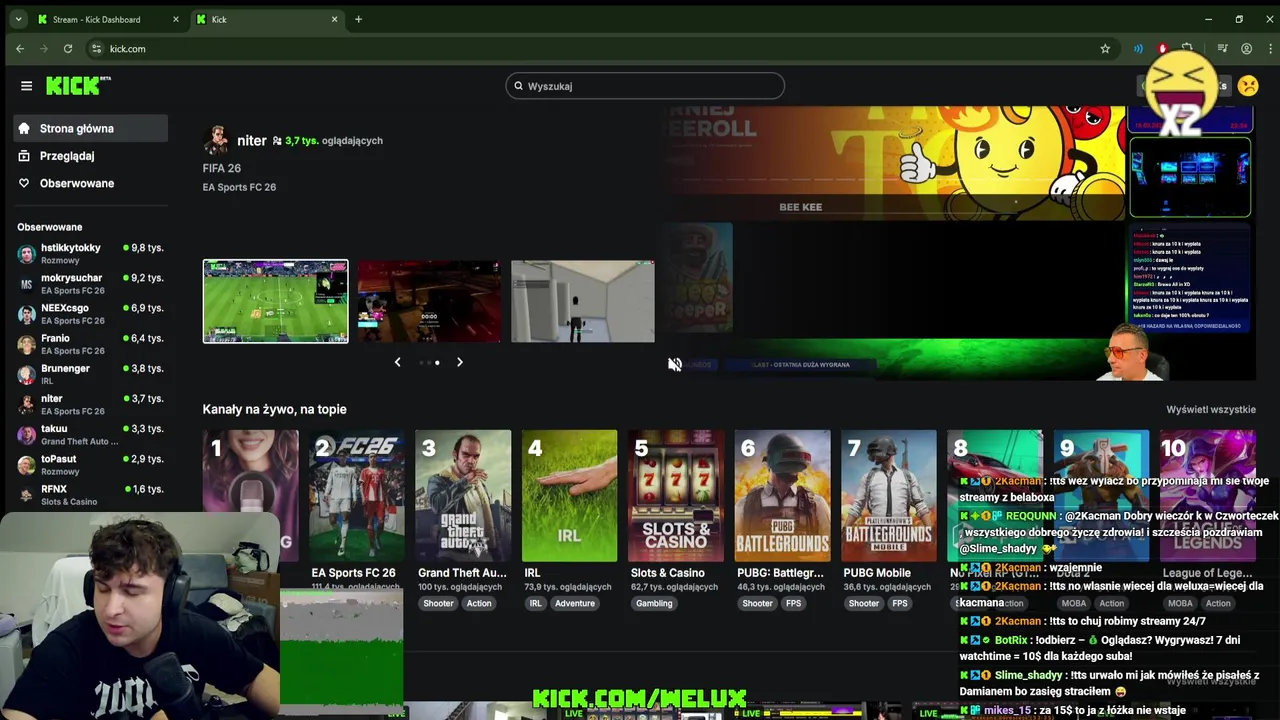Click the Gambling tag under Slots & Casino
Viewport: 1280px width, 720px height.
pos(654,603)
